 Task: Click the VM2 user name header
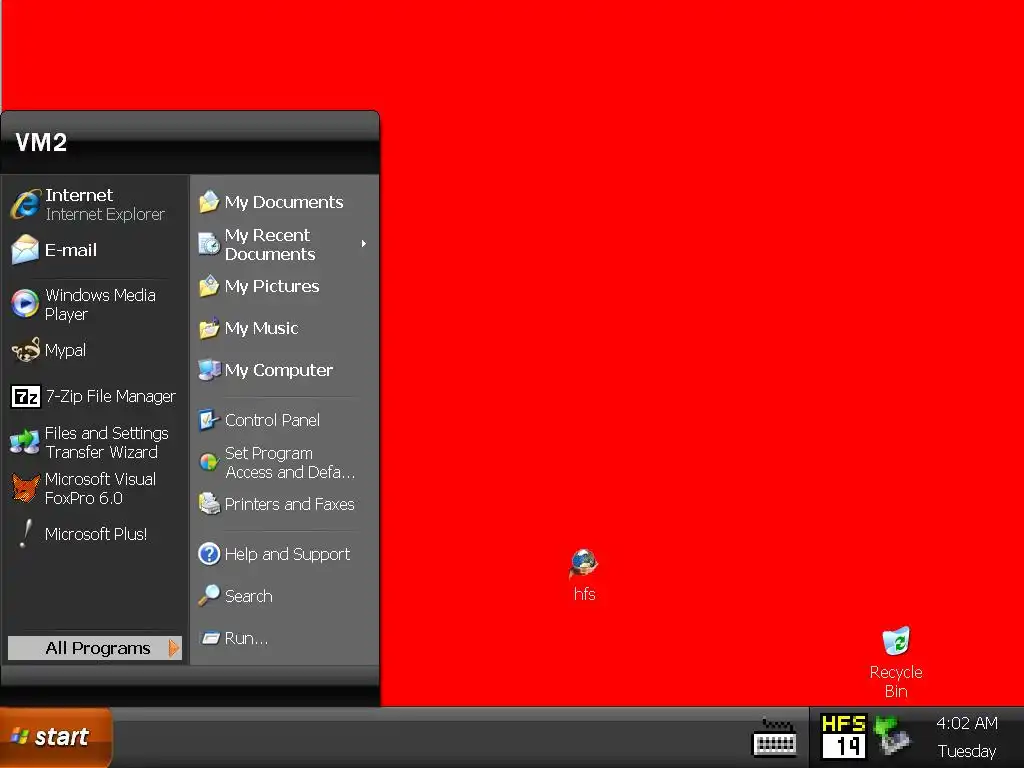(41, 142)
